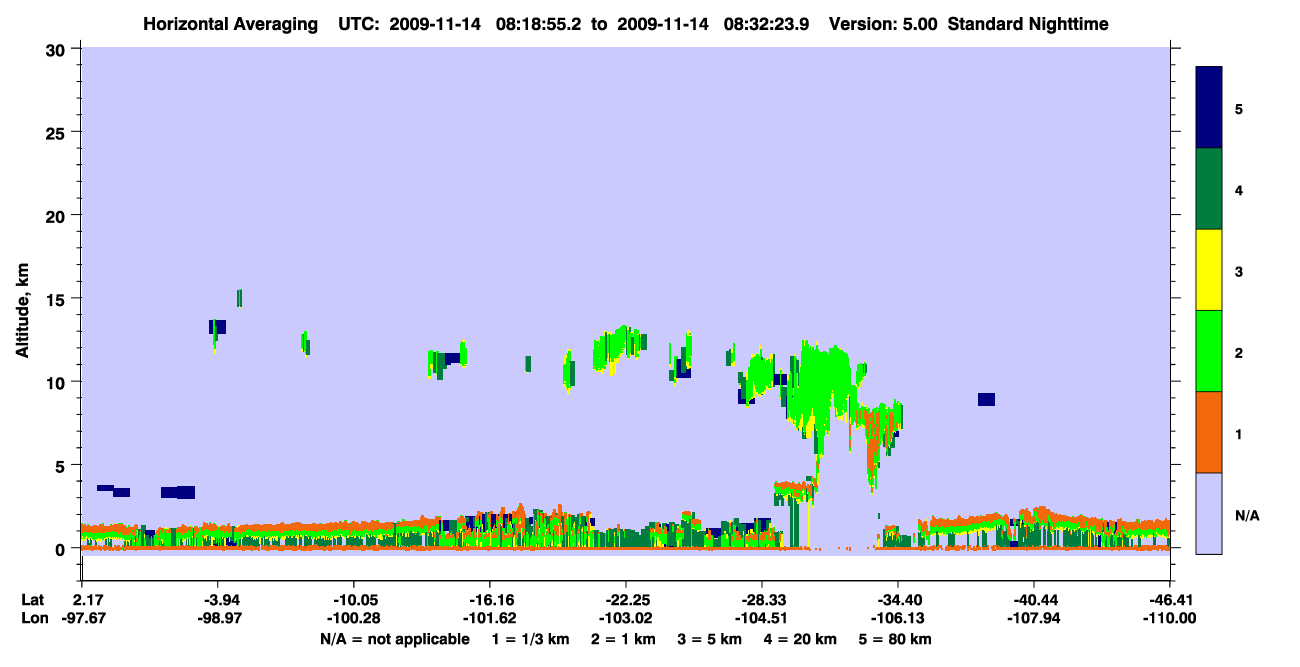Screen dimensions: 1300x667
Task: Click the '3 = 5 km' legend entry
Action: pos(709,639)
